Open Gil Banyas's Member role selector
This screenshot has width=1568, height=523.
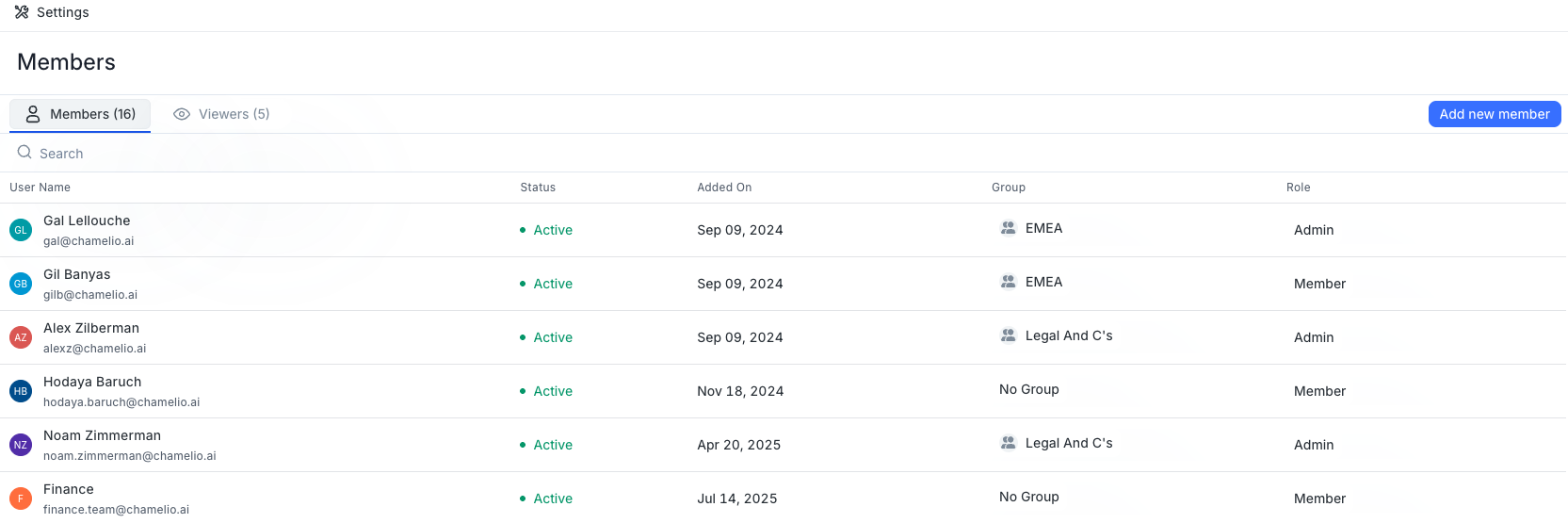[x=1319, y=284]
